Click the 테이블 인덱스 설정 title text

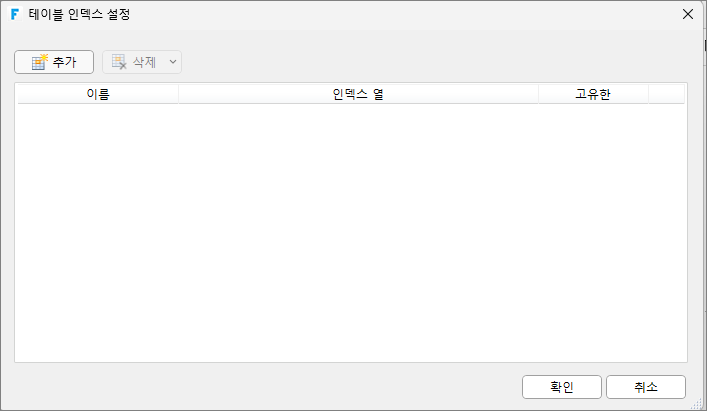coord(79,14)
